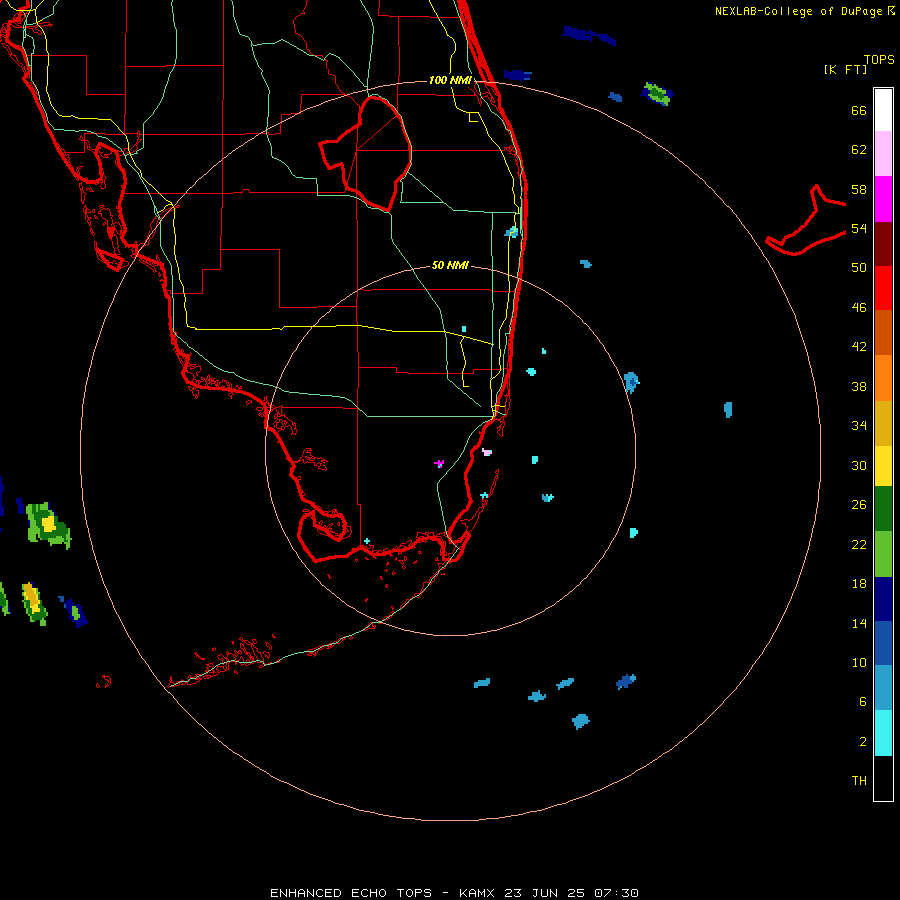Click the '50 NMI' range ring label
The height and width of the screenshot is (900, 900).
(x=450, y=265)
